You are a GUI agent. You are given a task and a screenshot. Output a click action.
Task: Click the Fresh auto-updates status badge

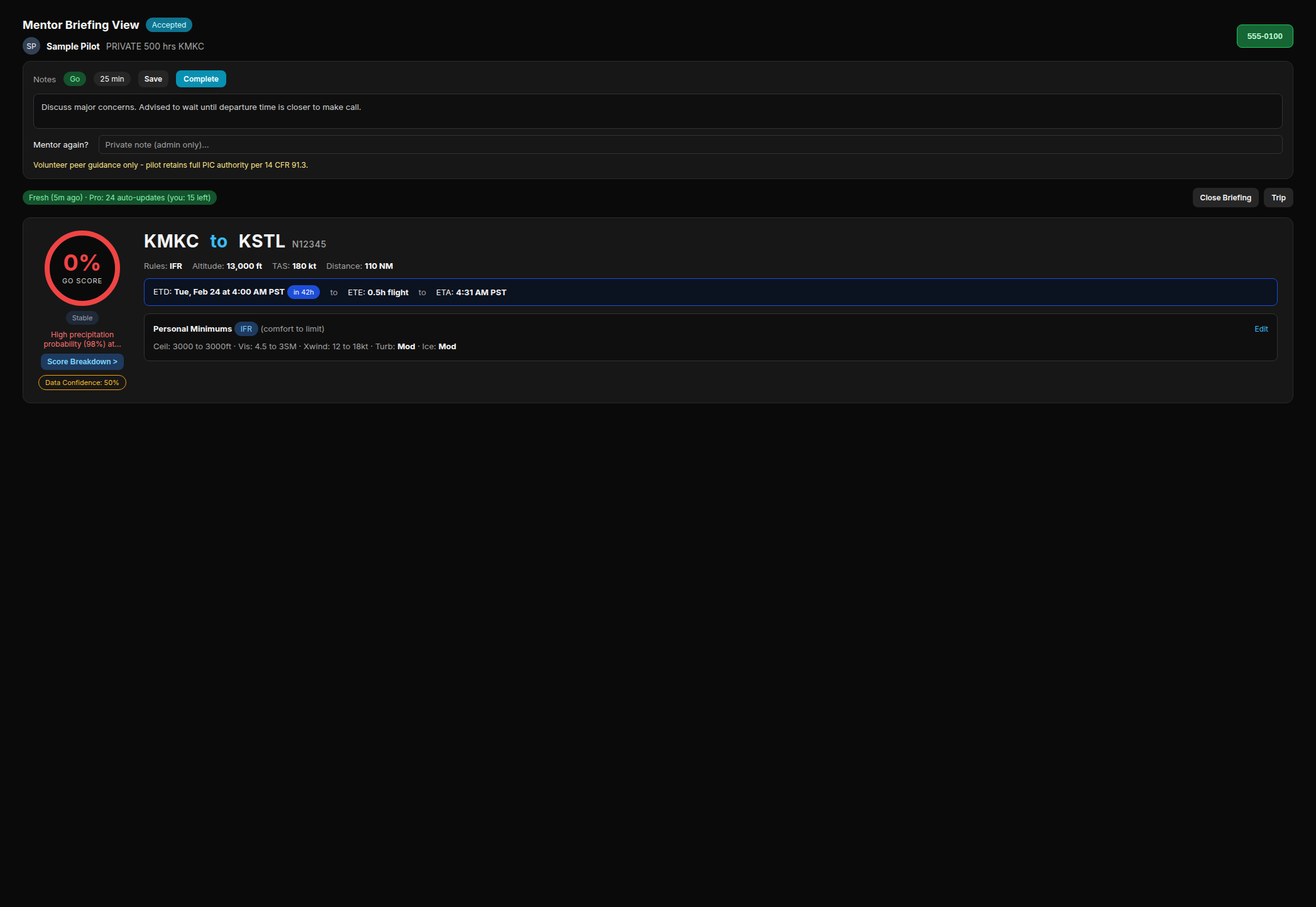coord(119,197)
